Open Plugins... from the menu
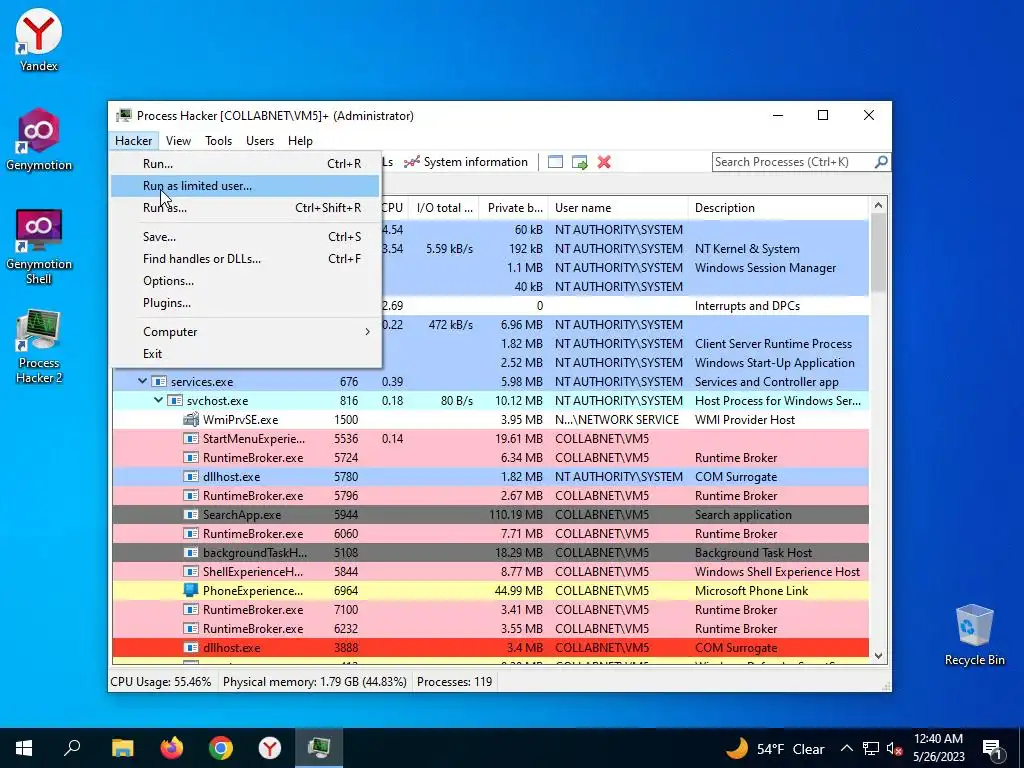Image resolution: width=1024 pixels, height=768 pixels. 246,303
